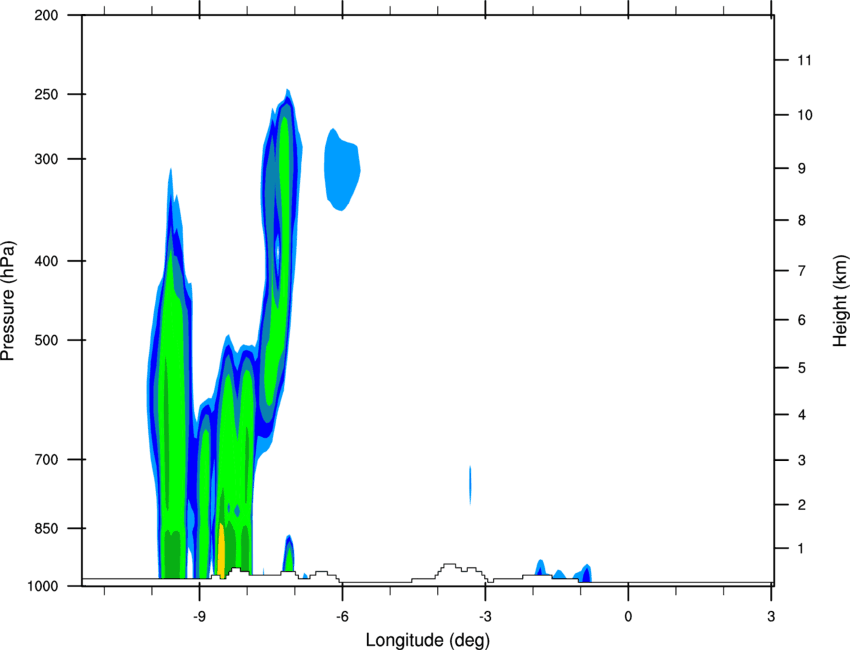
Task: Click the 300 pressure tick label
Action: point(46,159)
